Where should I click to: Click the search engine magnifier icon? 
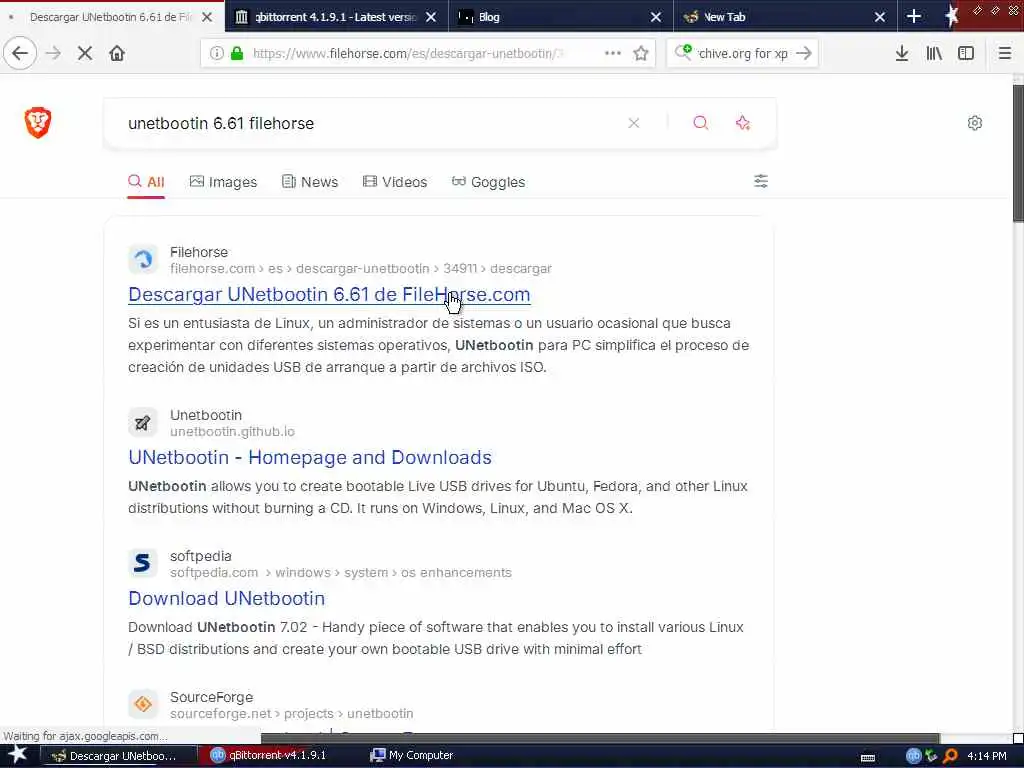point(683,52)
